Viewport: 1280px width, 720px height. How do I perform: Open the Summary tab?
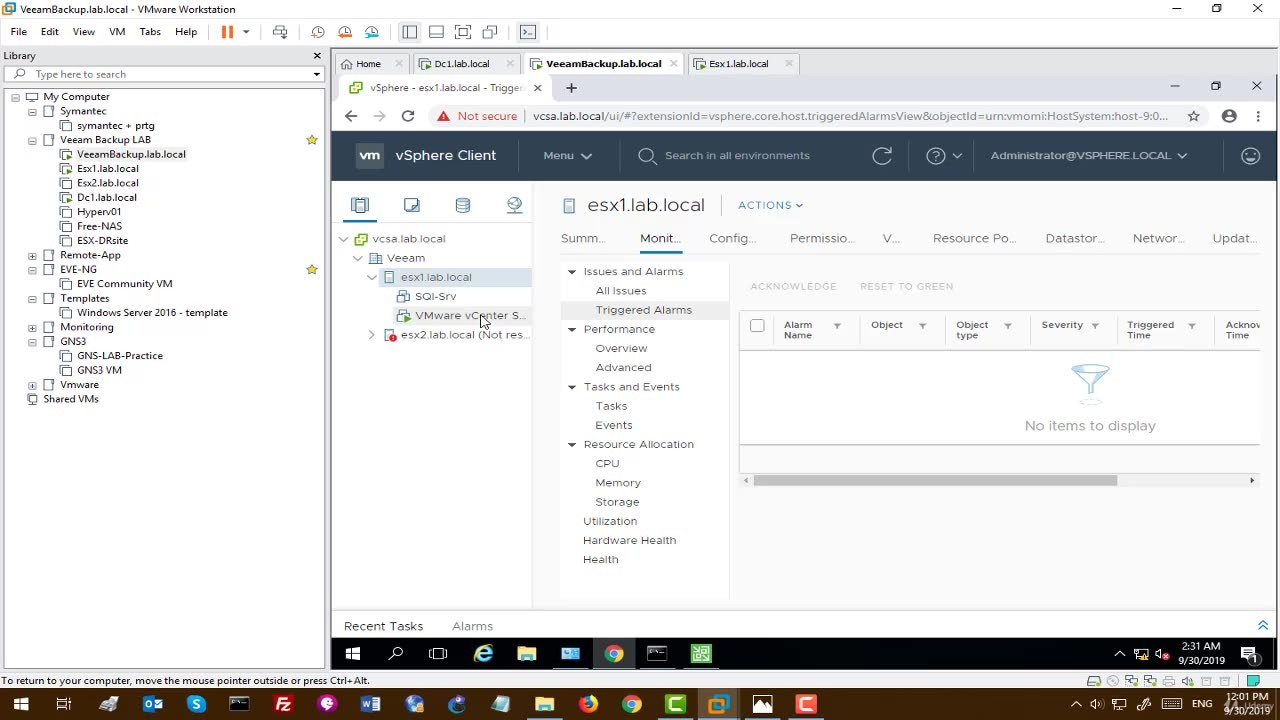(583, 238)
